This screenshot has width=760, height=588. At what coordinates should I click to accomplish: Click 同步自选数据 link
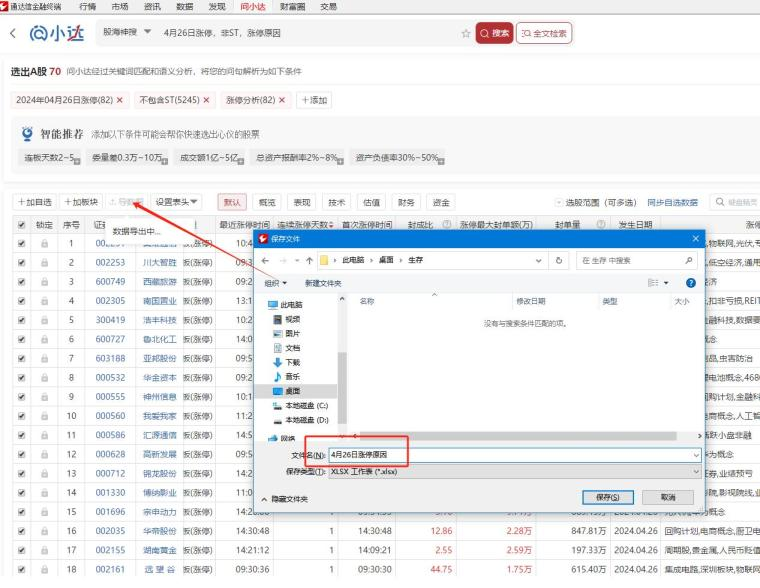coord(672,203)
